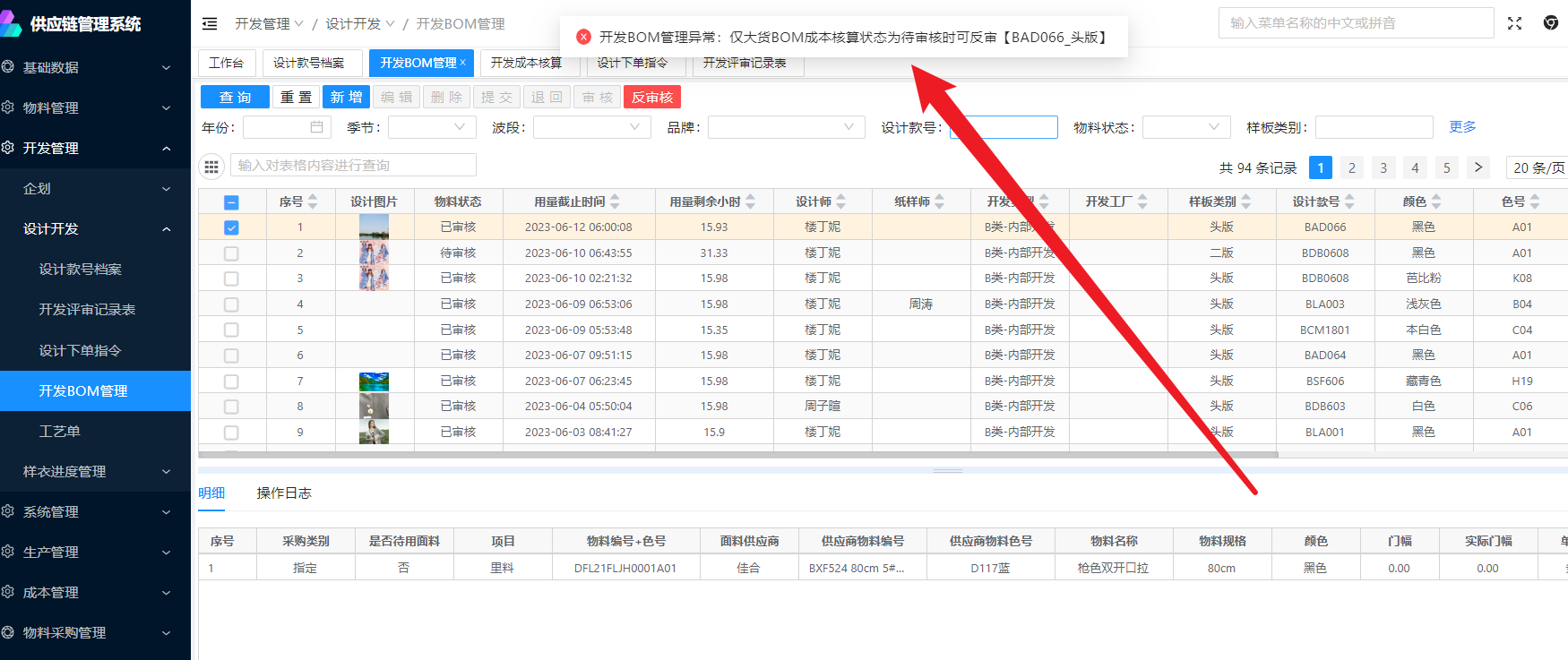Click the 更多 link for more filters
The width and height of the screenshot is (1568, 660).
(x=1462, y=127)
